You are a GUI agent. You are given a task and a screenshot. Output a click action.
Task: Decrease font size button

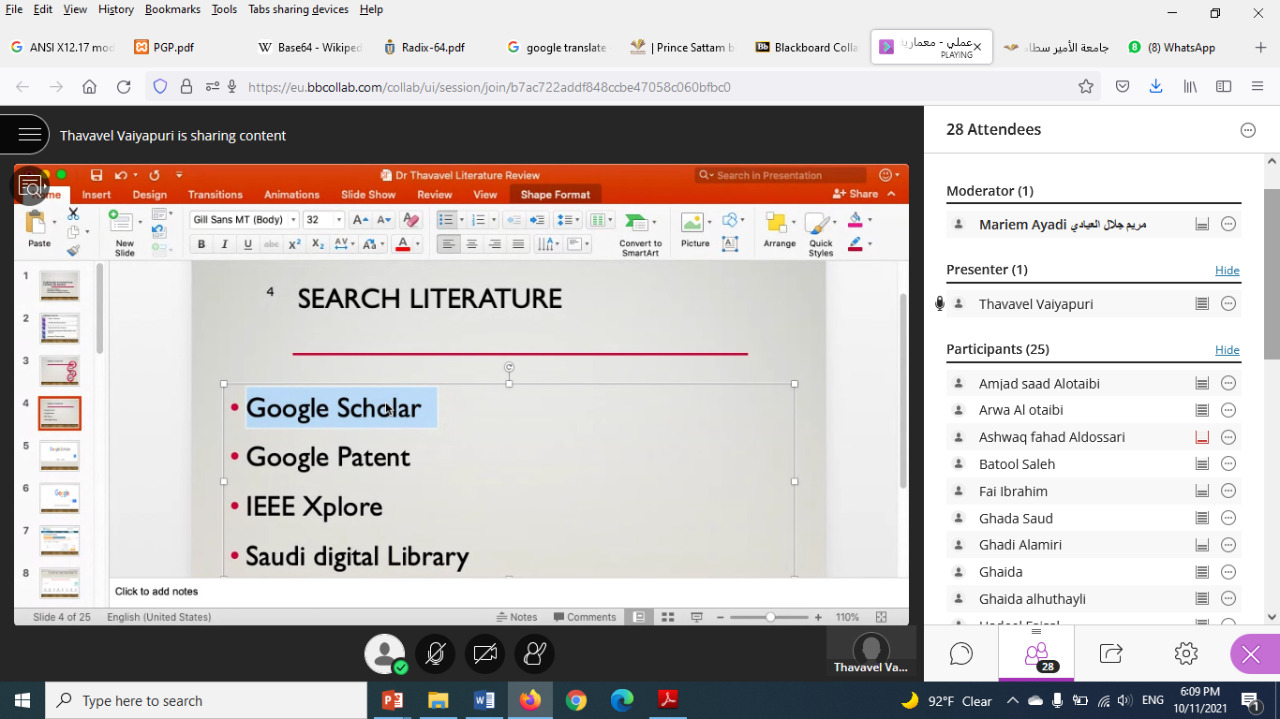tap(385, 220)
